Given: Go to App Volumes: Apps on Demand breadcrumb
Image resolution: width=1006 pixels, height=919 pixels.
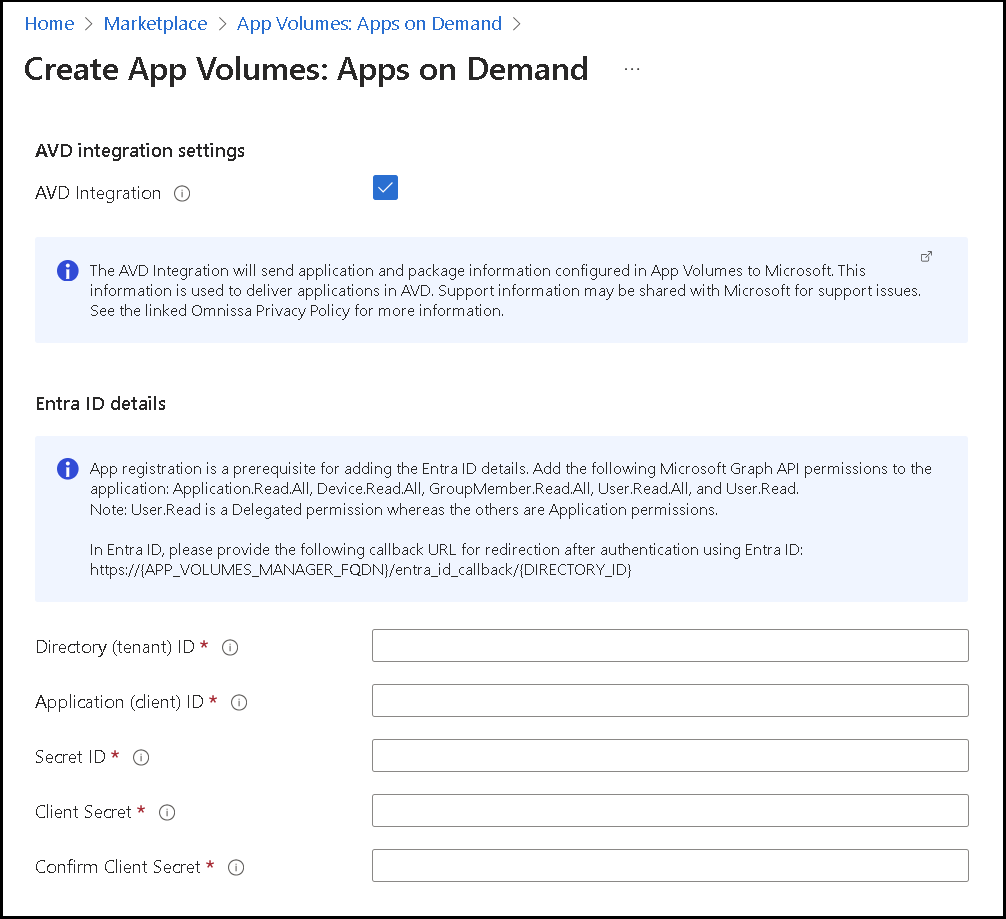Looking at the screenshot, I should click(369, 24).
